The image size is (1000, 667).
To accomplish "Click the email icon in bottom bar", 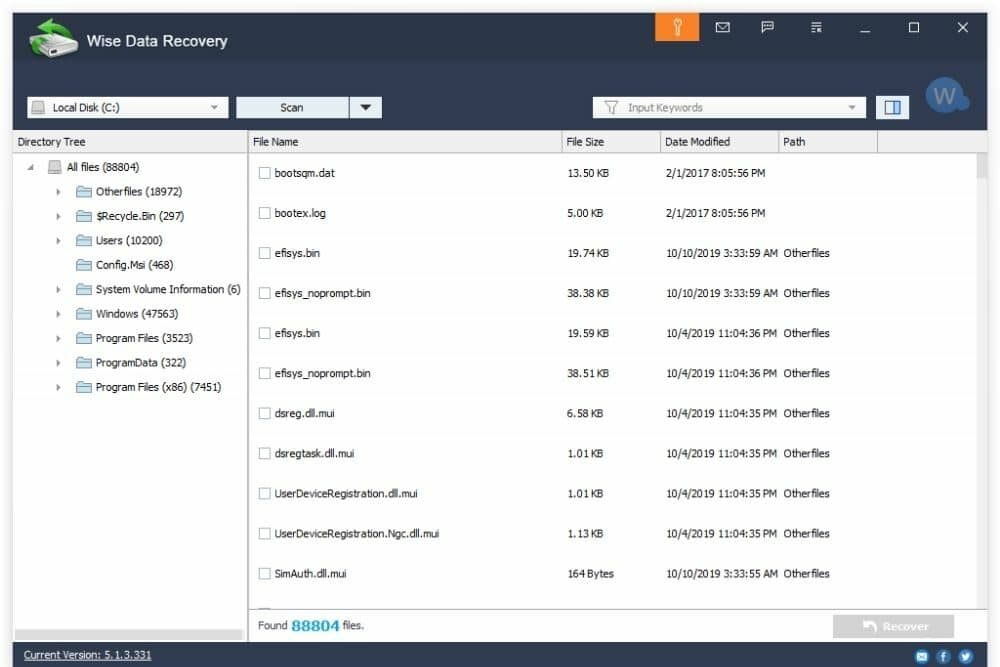I will pyautogui.click(x=922, y=656).
